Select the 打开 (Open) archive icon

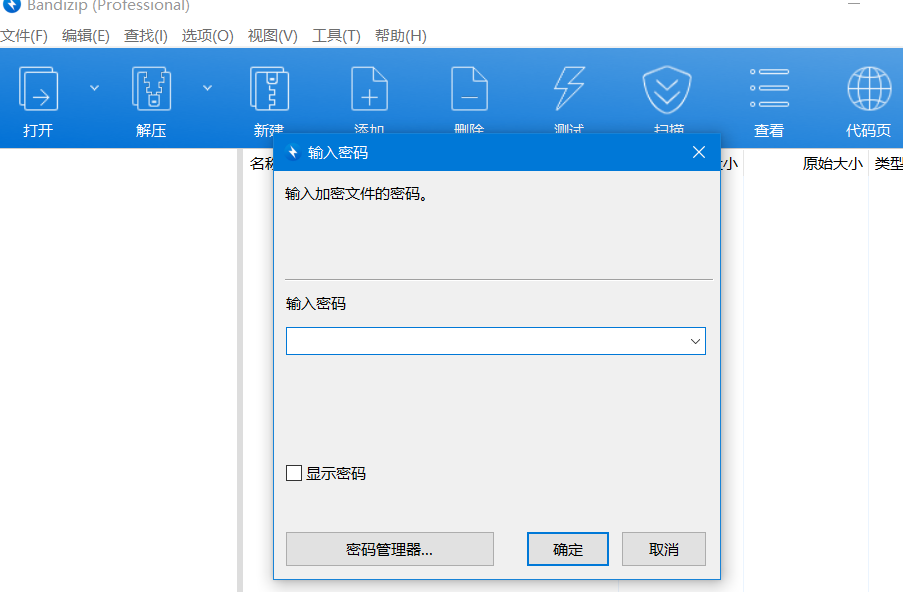[x=38, y=88]
